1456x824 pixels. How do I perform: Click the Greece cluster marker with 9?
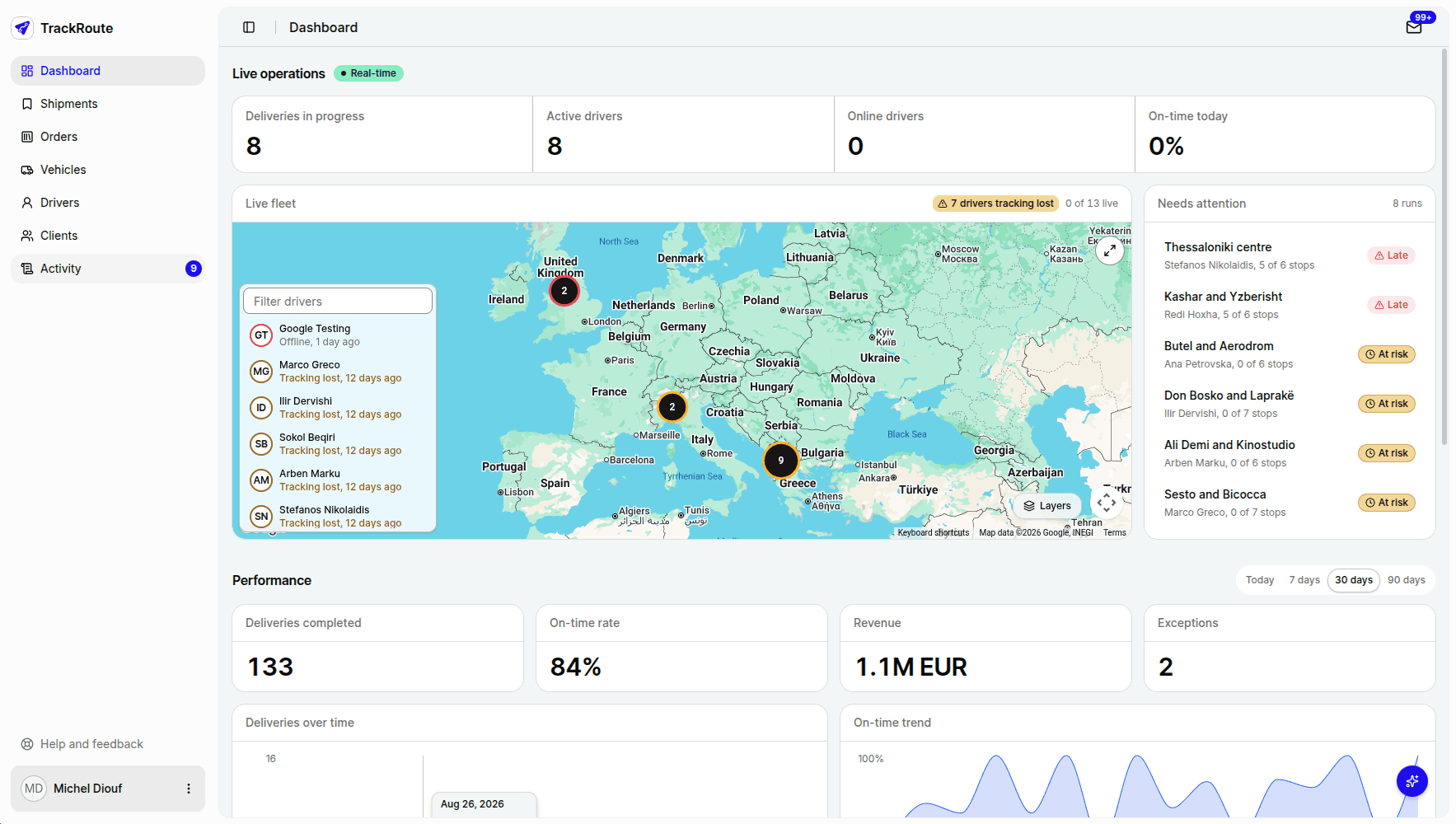pyautogui.click(x=781, y=461)
